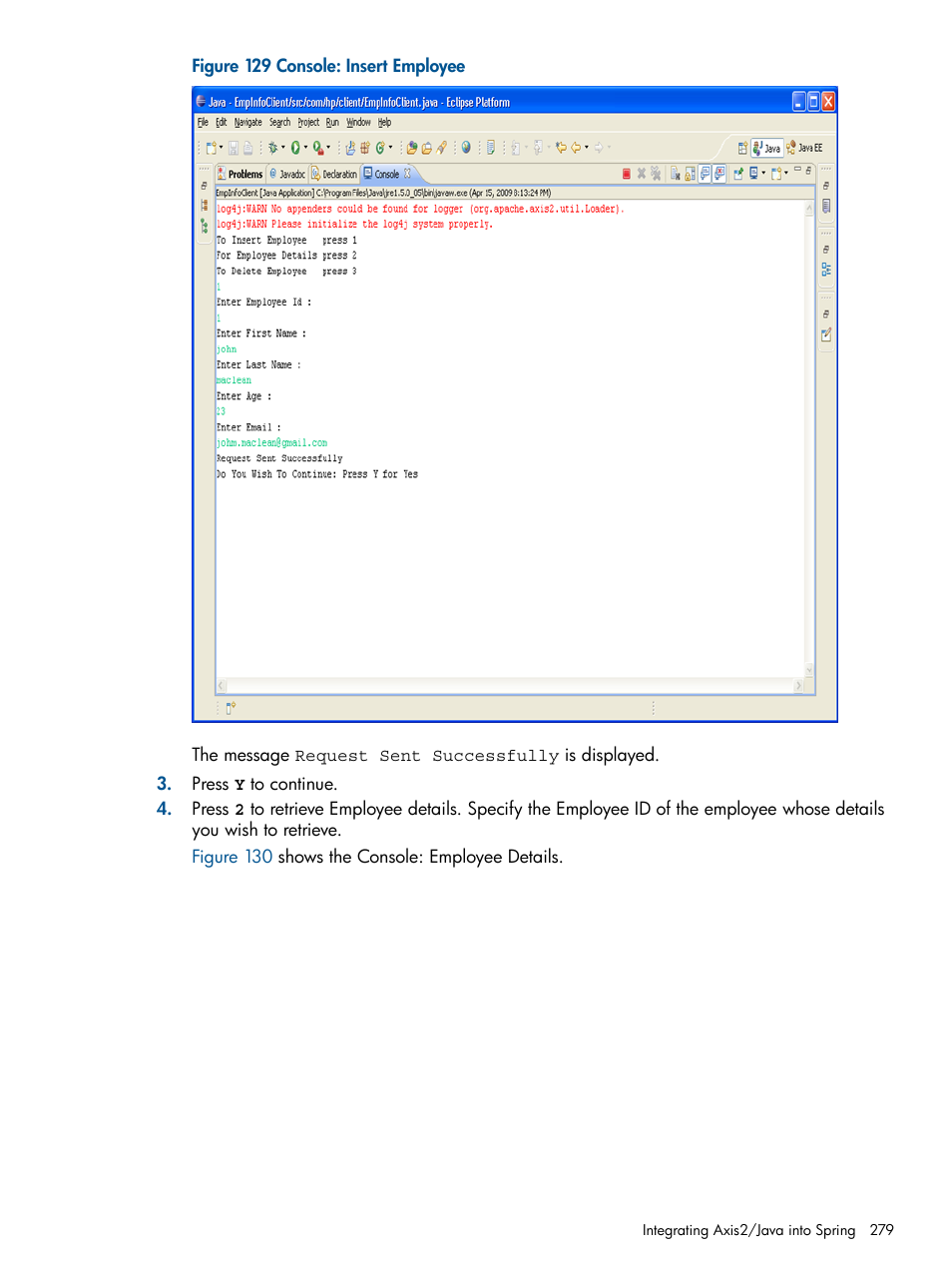The height and width of the screenshot is (1269, 952).
Task: Open the Help menu
Action: (384, 123)
